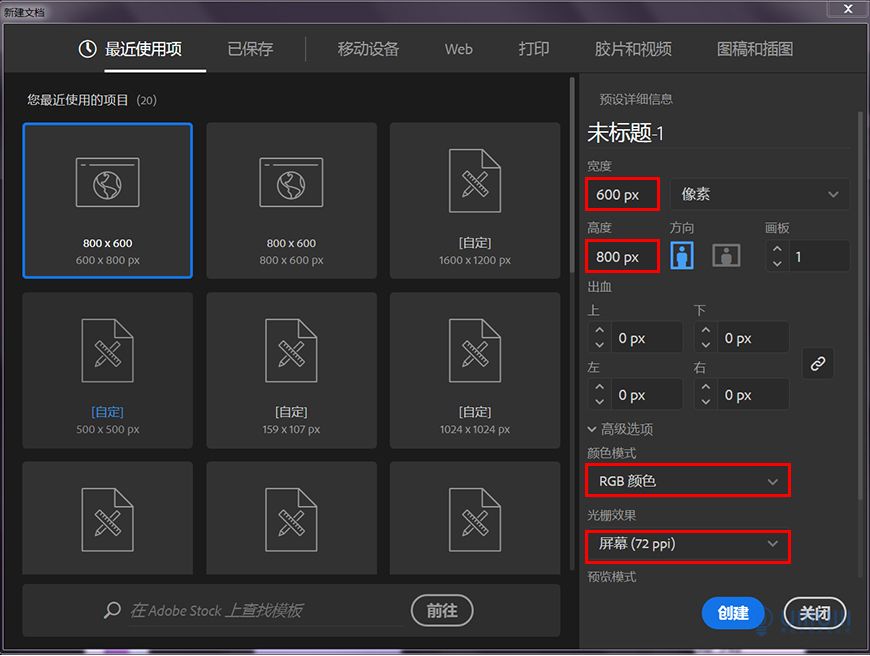Open the 光栅效果 dropdown showing 屏幕 (72 ppi)
Image resolution: width=870 pixels, height=656 pixels.
point(688,545)
